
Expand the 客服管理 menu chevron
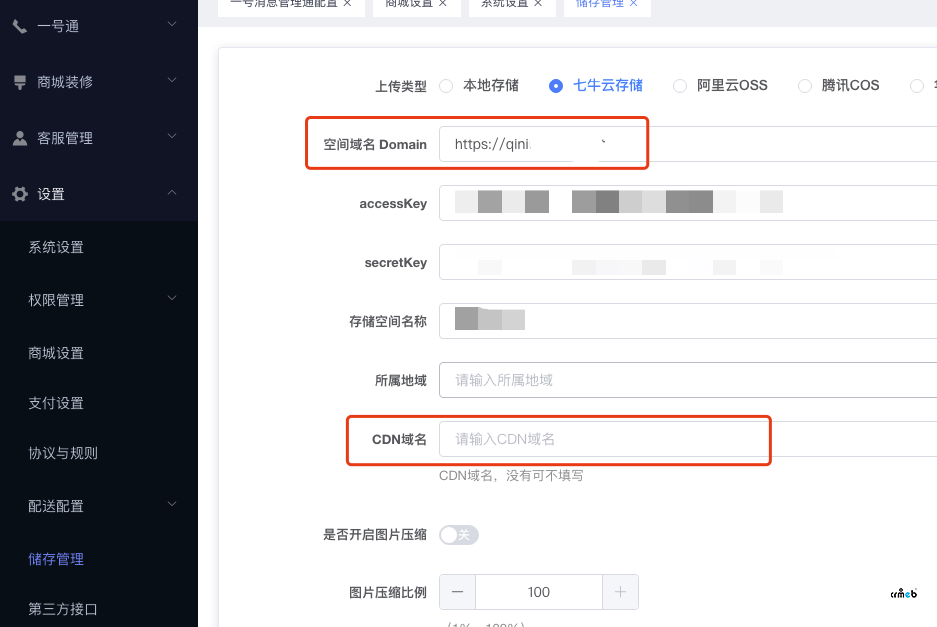[172, 136]
